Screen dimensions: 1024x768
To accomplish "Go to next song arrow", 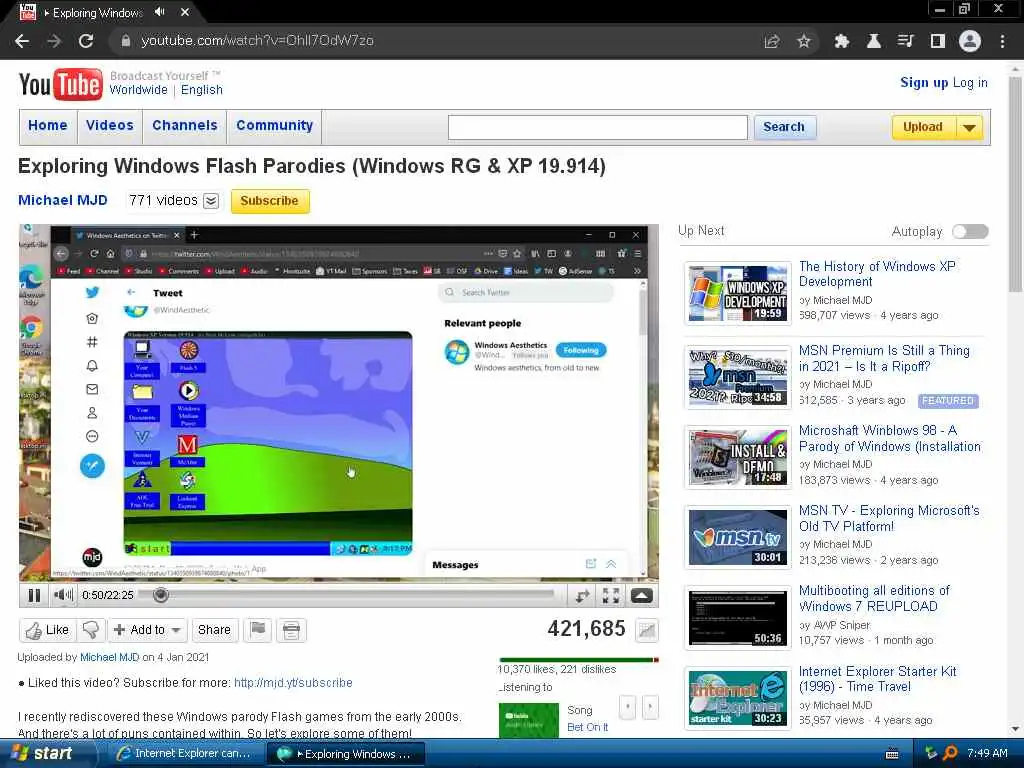I will pyautogui.click(x=650, y=707).
